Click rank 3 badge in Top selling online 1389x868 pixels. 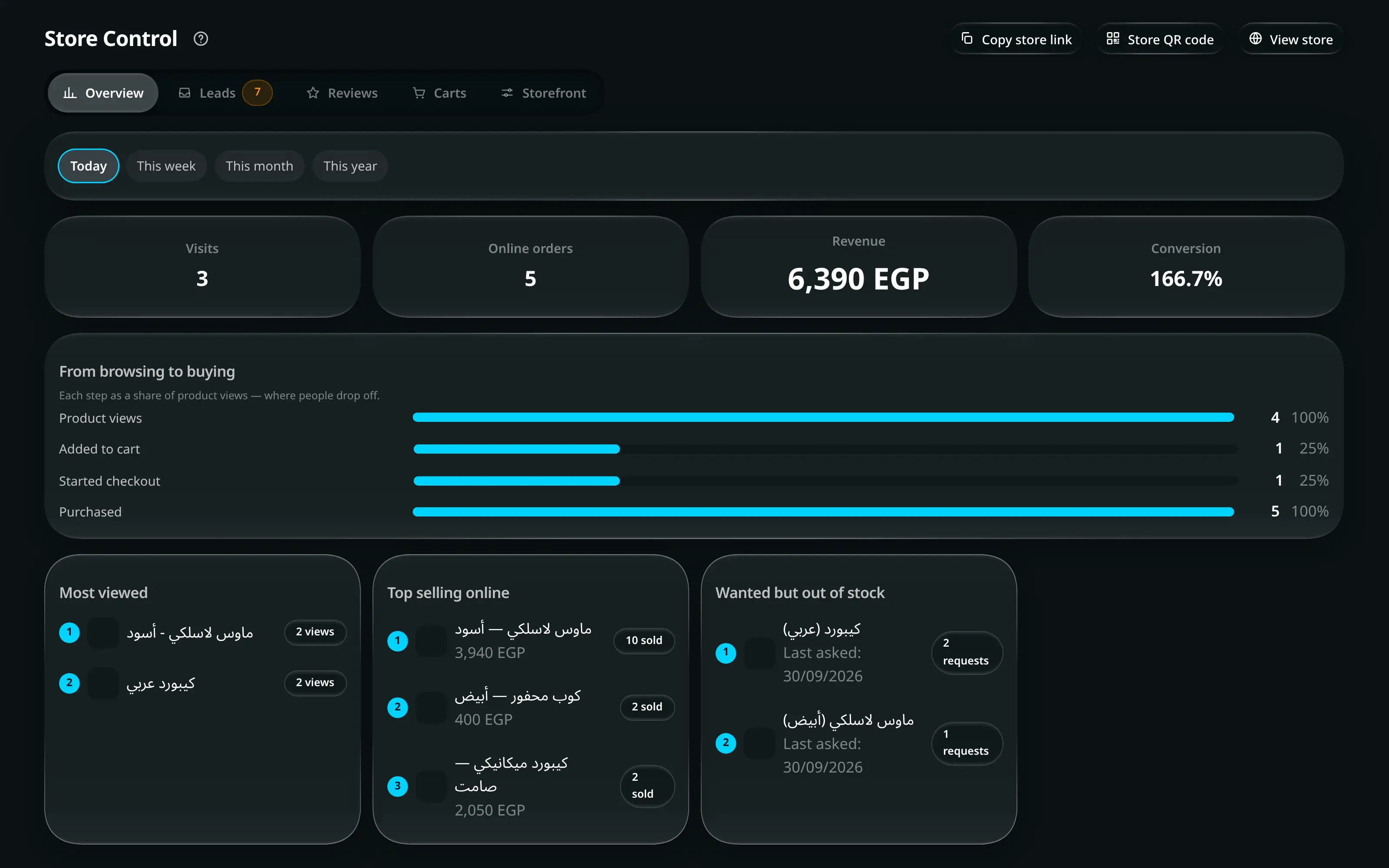(x=397, y=786)
